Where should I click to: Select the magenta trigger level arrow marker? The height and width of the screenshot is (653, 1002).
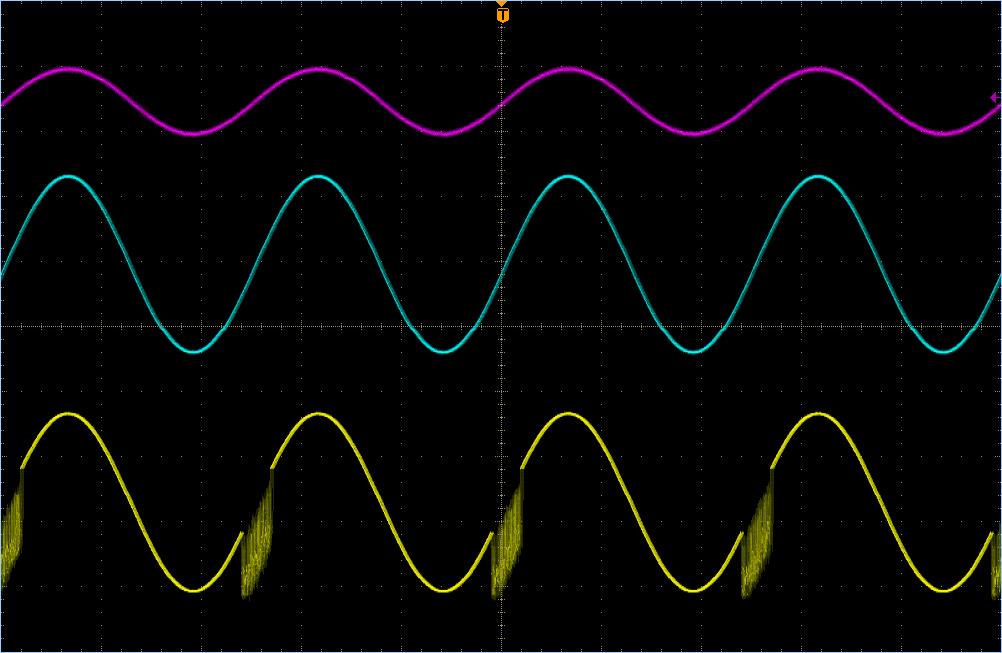click(x=995, y=98)
